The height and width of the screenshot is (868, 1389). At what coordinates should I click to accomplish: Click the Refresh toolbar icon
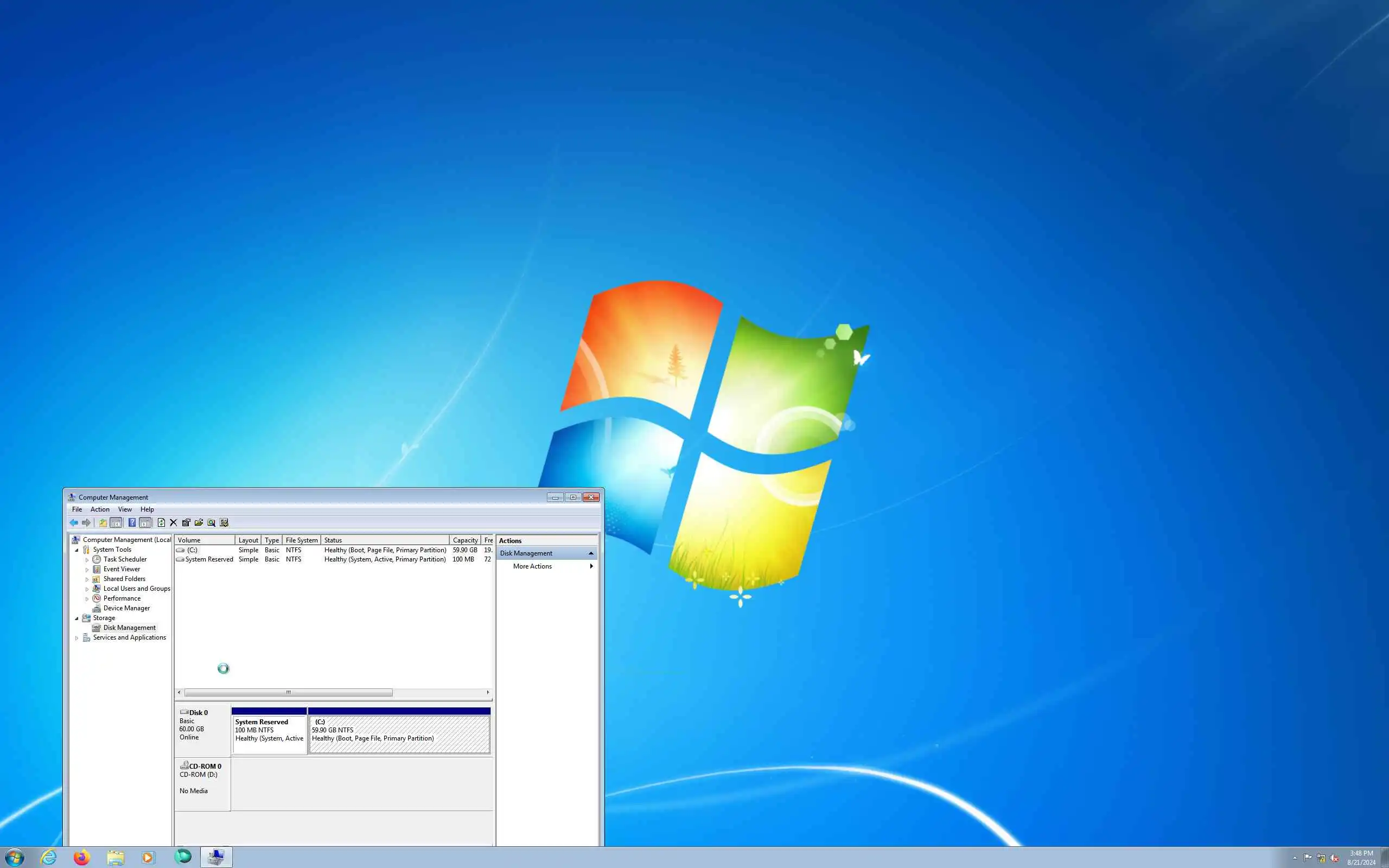tap(161, 522)
